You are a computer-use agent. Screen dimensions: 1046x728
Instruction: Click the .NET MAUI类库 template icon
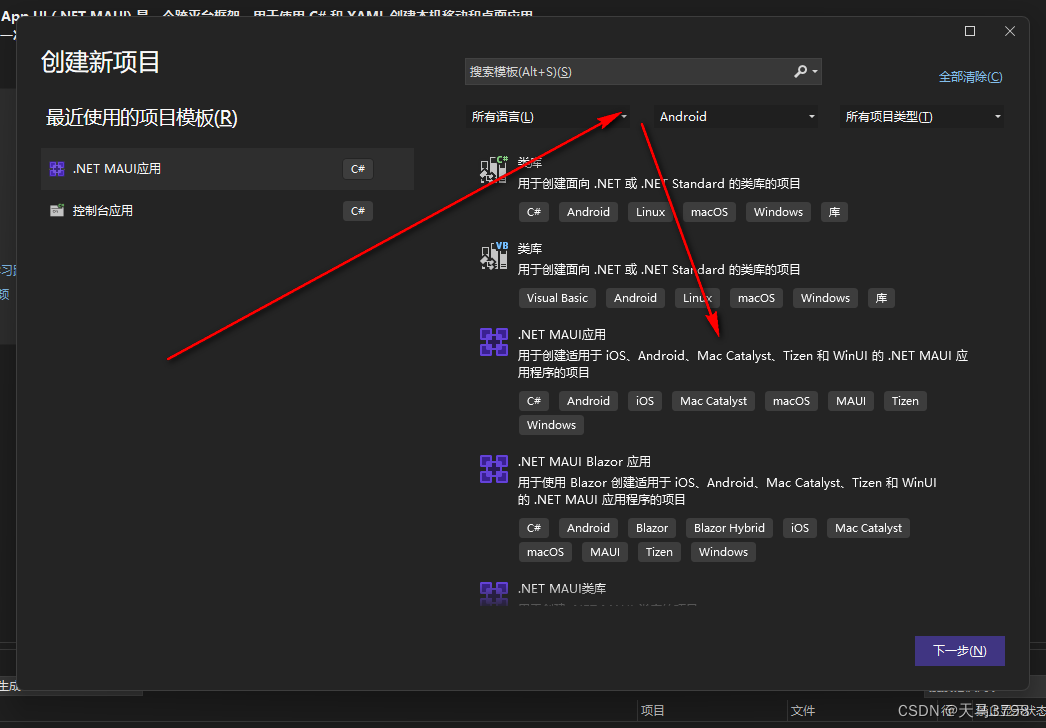click(x=494, y=593)
